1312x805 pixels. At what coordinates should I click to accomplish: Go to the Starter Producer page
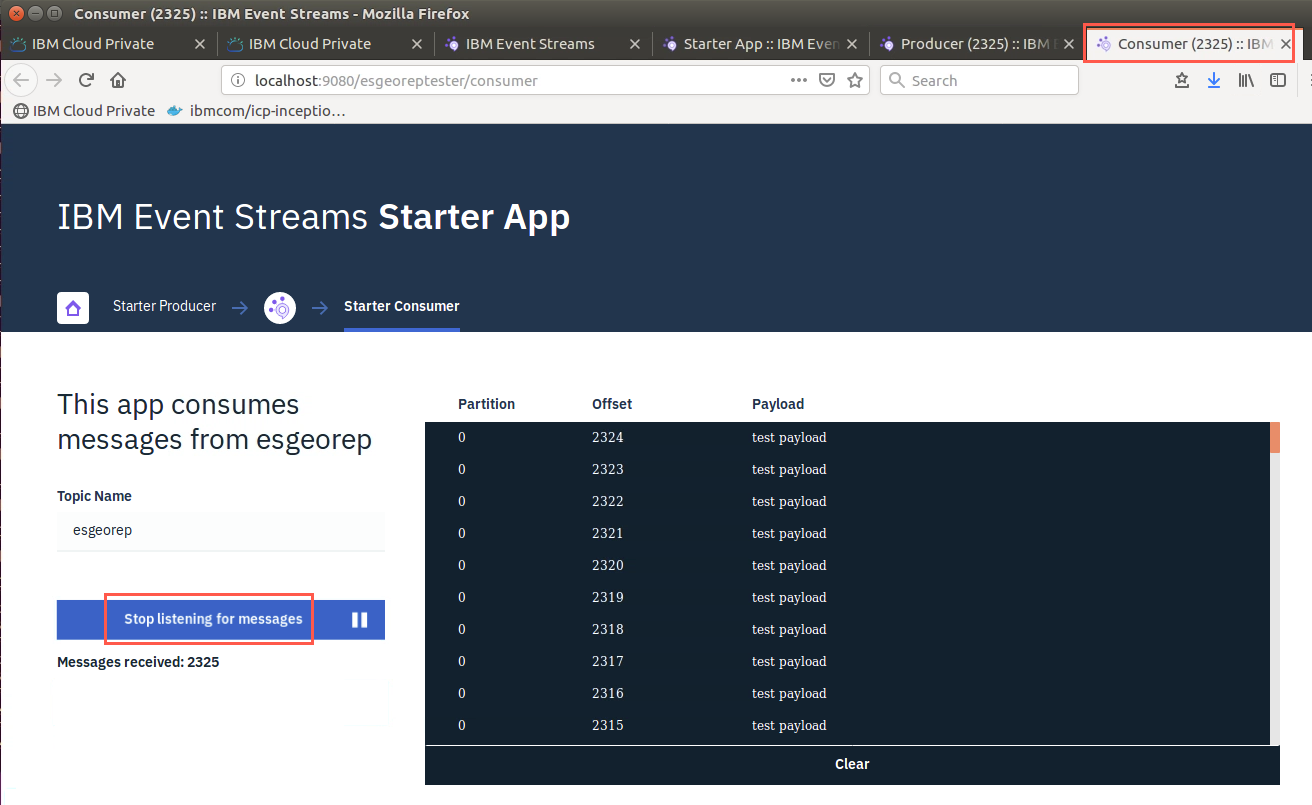click(164, 306)
